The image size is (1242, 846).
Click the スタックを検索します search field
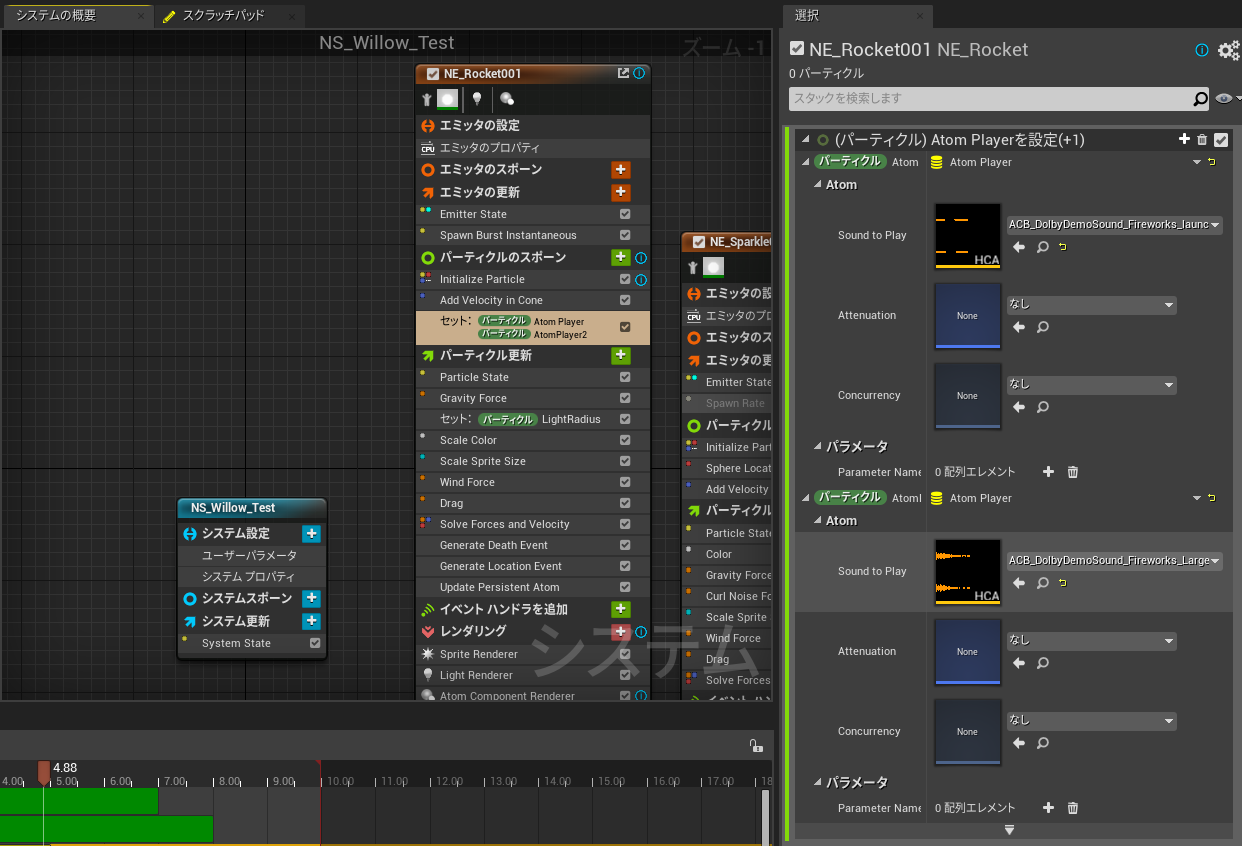(988, 99)
